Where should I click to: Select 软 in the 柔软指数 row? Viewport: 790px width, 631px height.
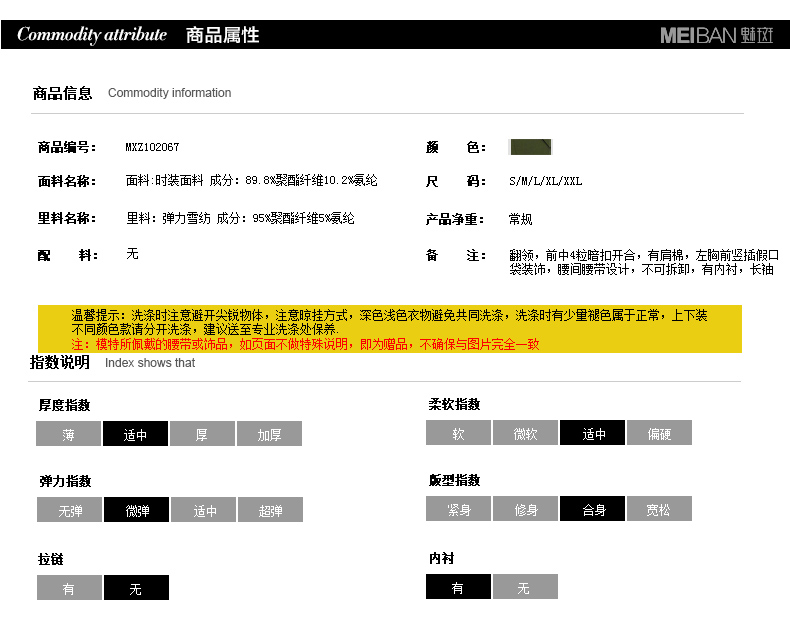[458, 433]
